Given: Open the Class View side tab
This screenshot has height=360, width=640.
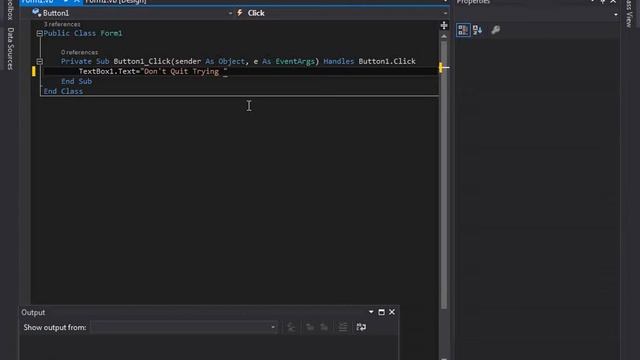Looking at the screenshot, I should click(629, 13).
